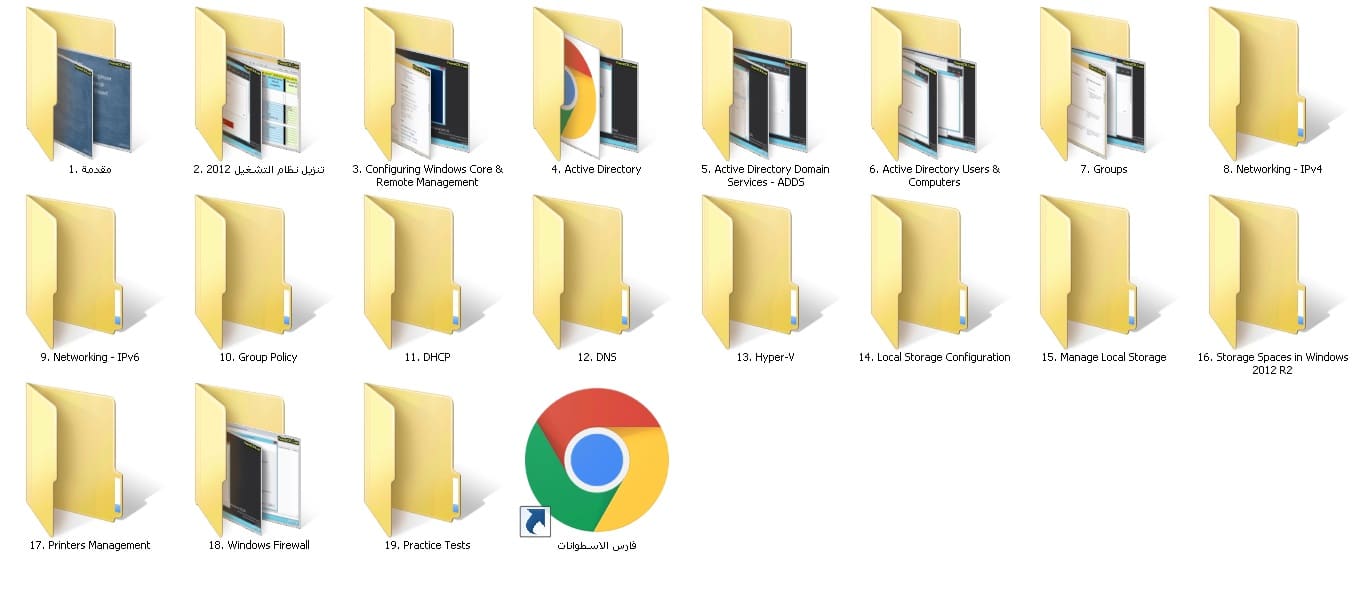Click label '2. تنزيل نظام التشغيل 2012'
1363x589 pixels.
coord(259,170)
